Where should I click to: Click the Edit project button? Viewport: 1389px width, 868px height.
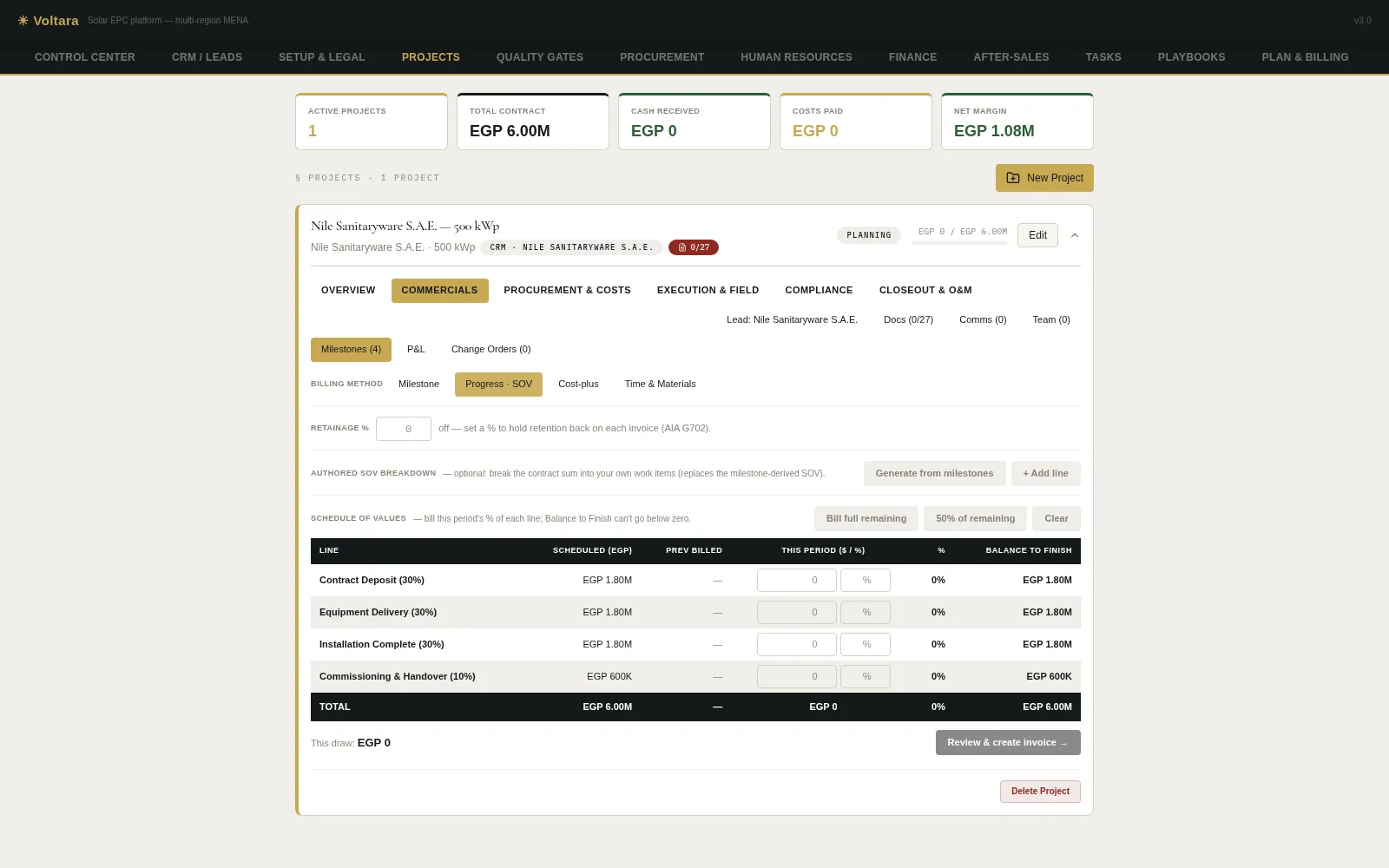[x=1037, y=235]
